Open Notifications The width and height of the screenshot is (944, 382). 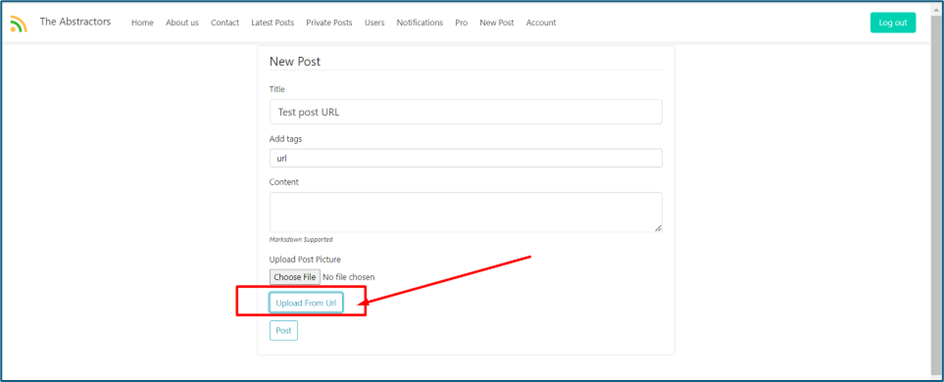point(420,23)
